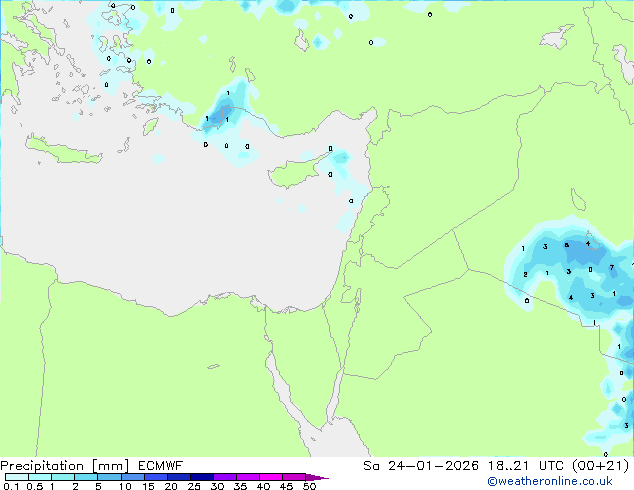Click the '15' legend scale label
The image size is (634, 490).
148,486
